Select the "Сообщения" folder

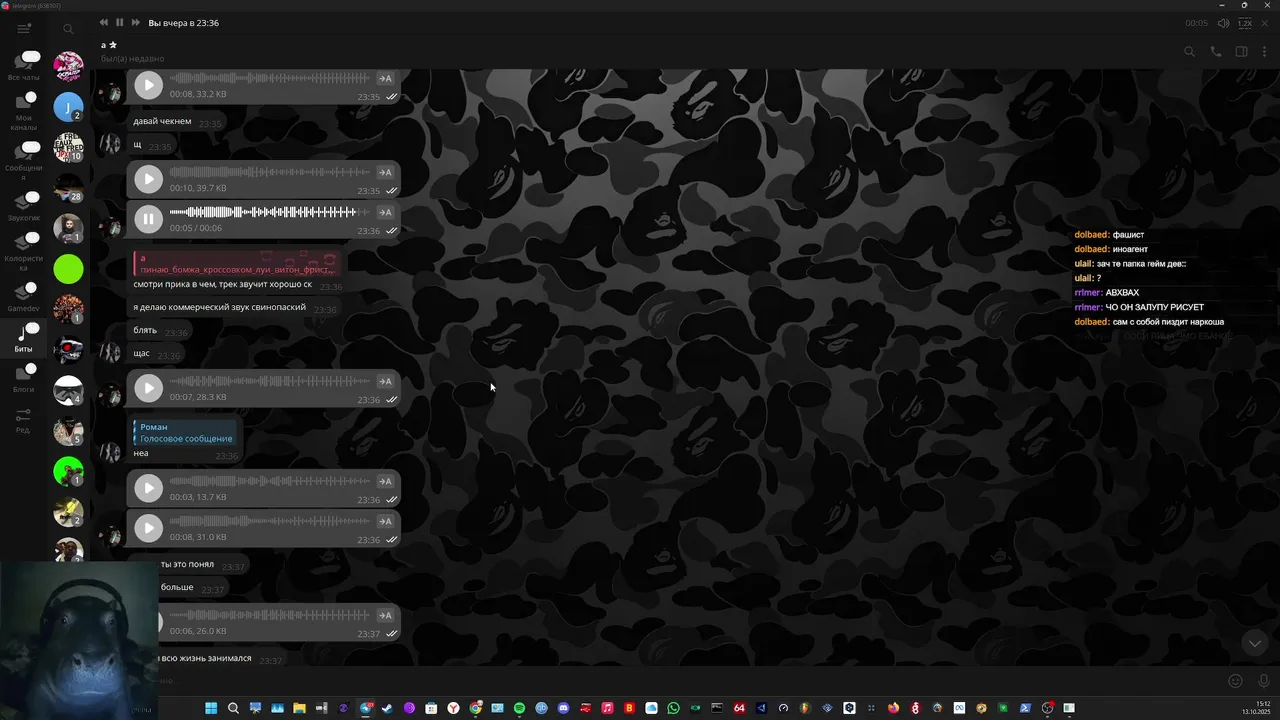click(24, 161)
